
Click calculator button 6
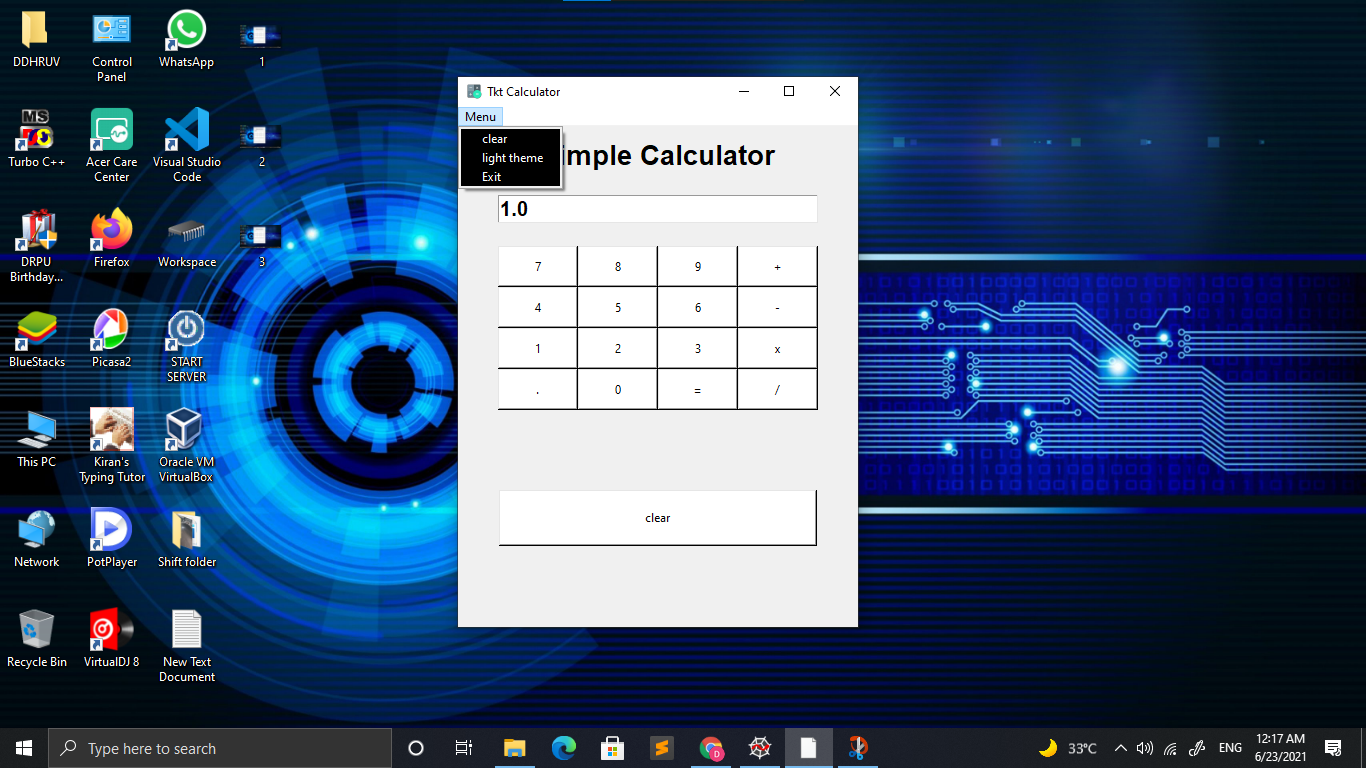pyautogui.click(x=698, y=308)
